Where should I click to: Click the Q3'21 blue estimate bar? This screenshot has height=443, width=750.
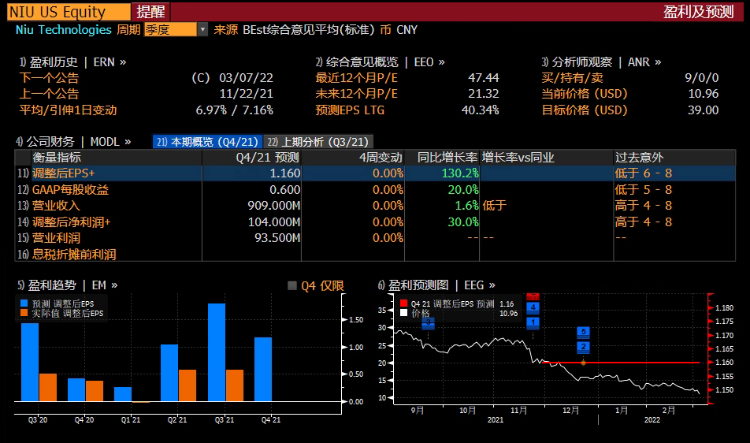coord(217,352)
